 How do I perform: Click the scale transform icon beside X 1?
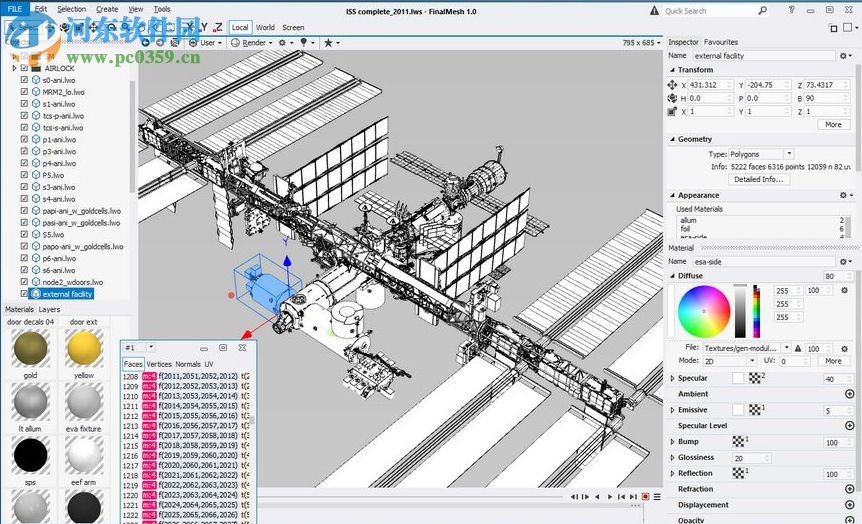tap(672, 111)
